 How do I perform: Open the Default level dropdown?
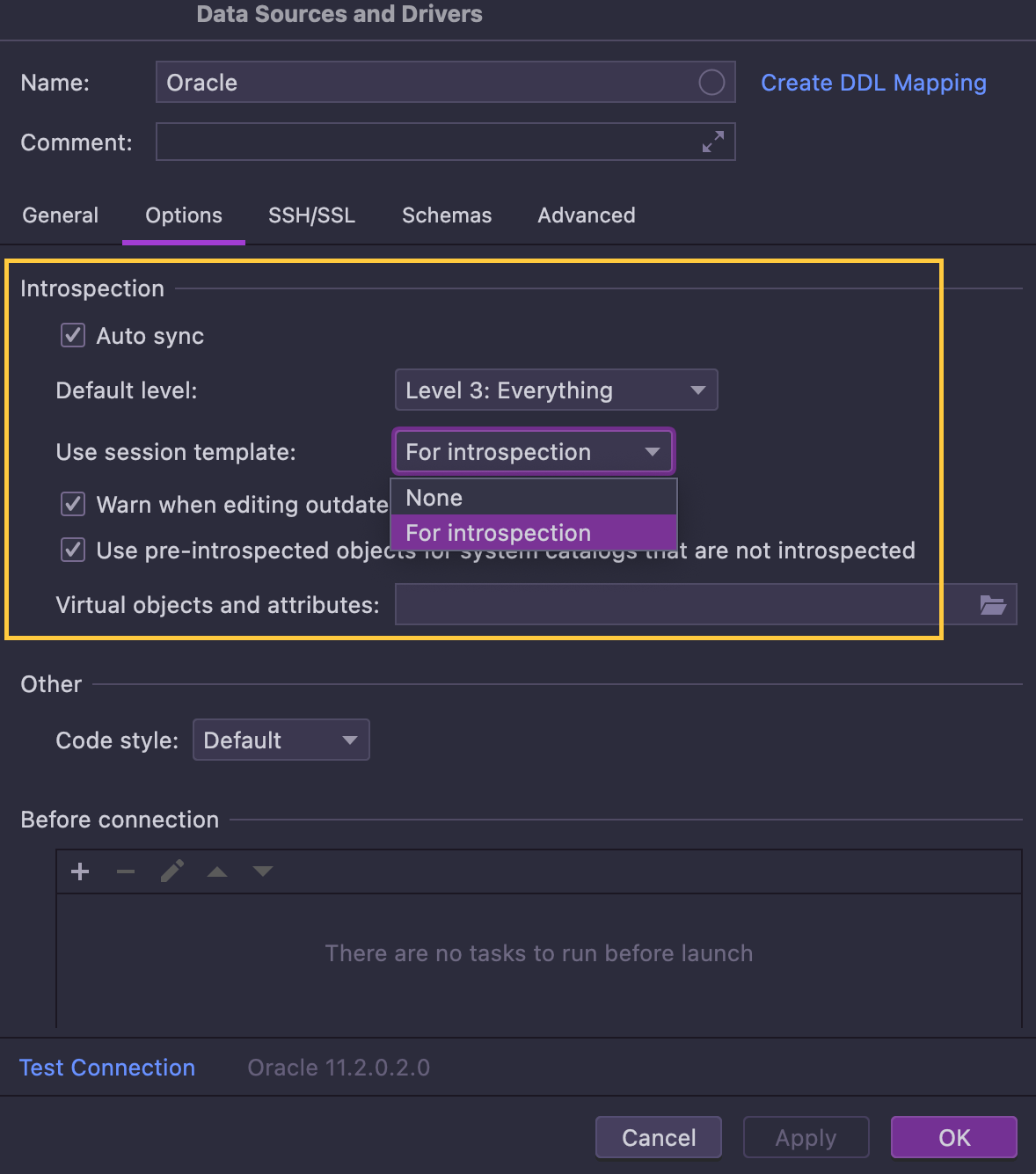556,390
